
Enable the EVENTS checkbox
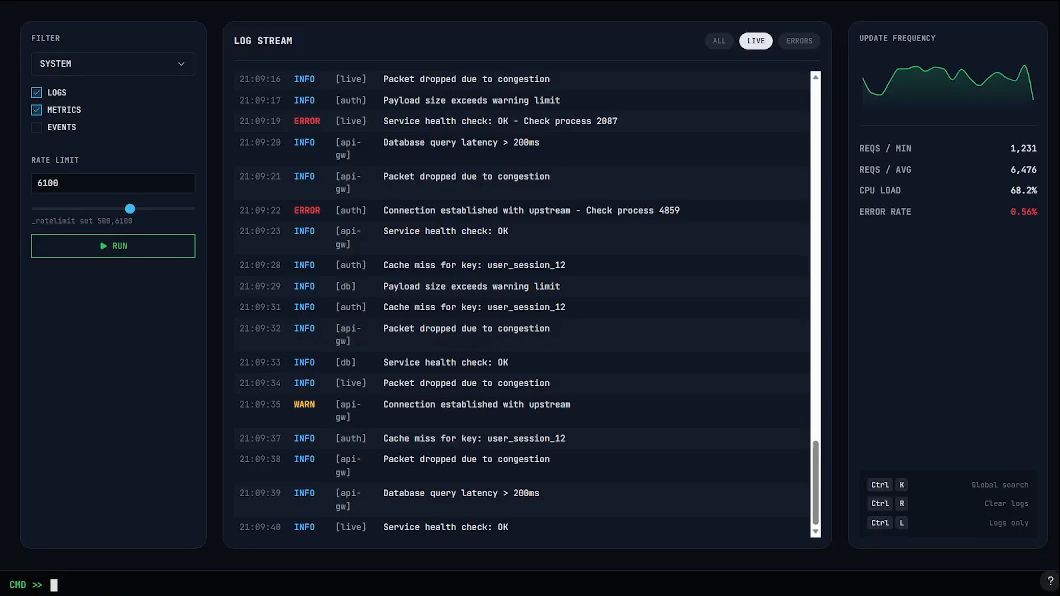[37, 128]
